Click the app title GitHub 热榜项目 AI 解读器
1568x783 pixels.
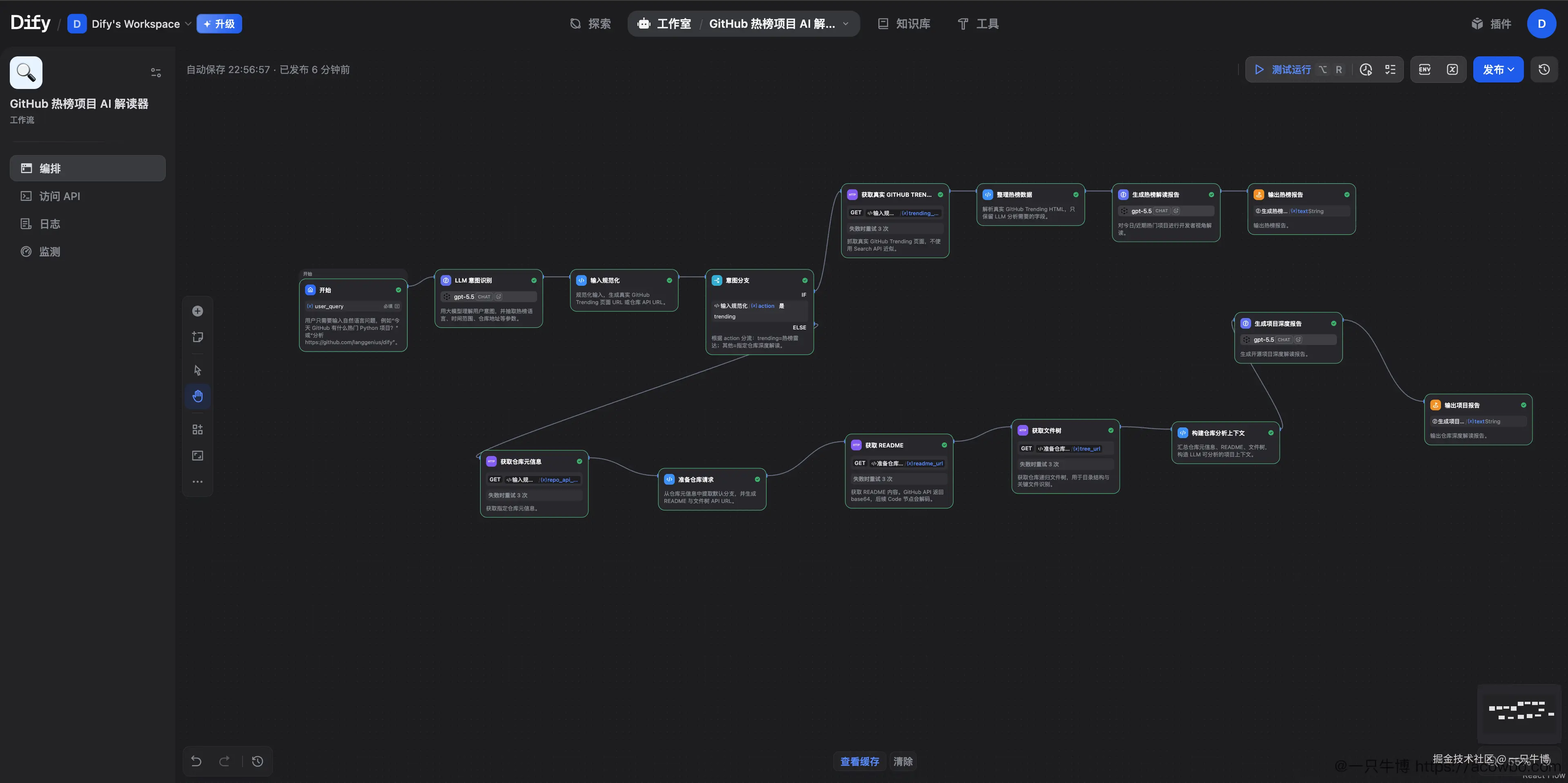(79, 104)
